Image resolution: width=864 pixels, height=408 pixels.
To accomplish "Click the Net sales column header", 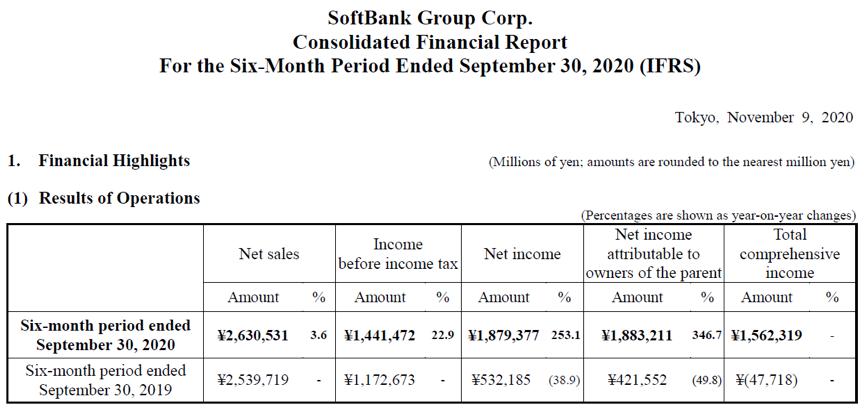I will tap(269, 254).
